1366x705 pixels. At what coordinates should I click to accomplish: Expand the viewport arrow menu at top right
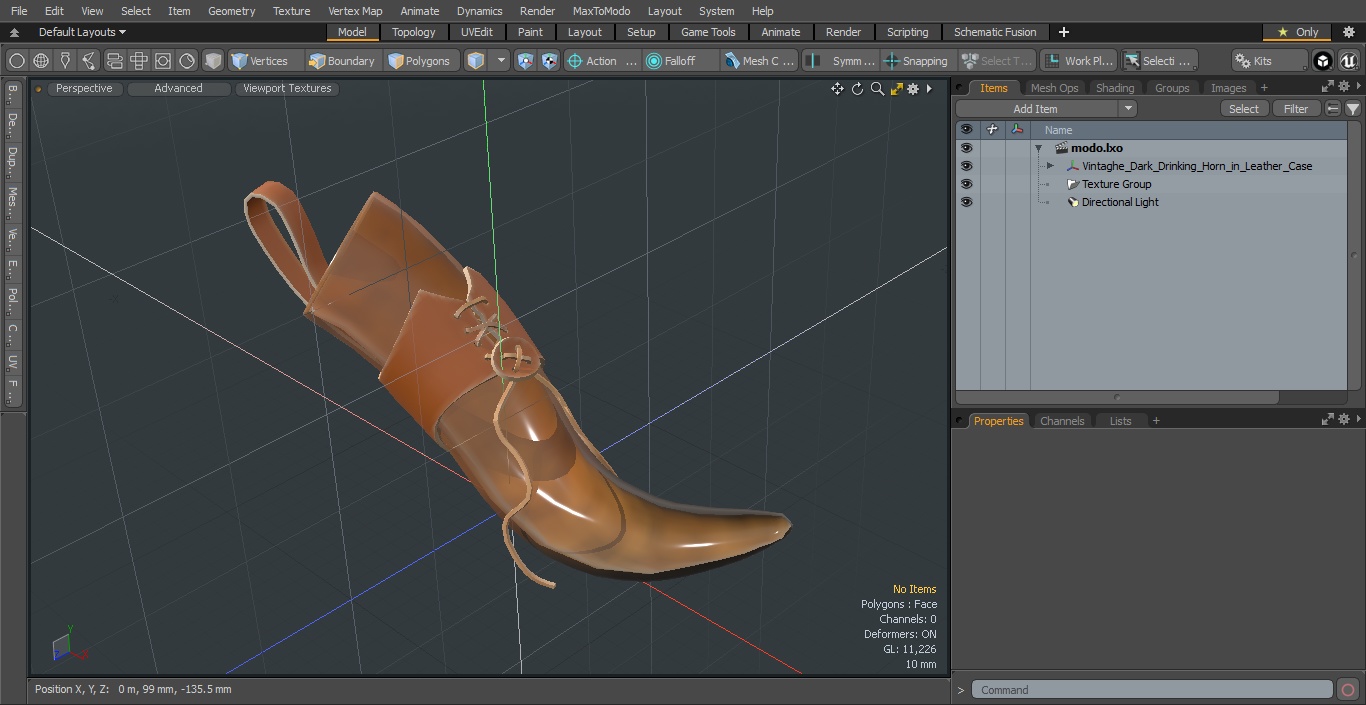tap(929, 89)
